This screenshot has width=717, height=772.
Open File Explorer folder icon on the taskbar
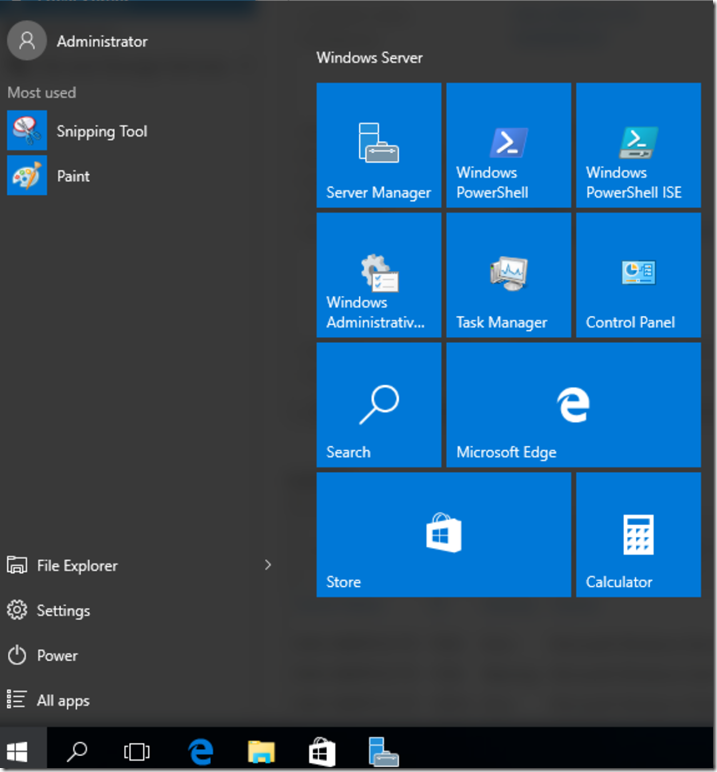(x=261, y=752)
